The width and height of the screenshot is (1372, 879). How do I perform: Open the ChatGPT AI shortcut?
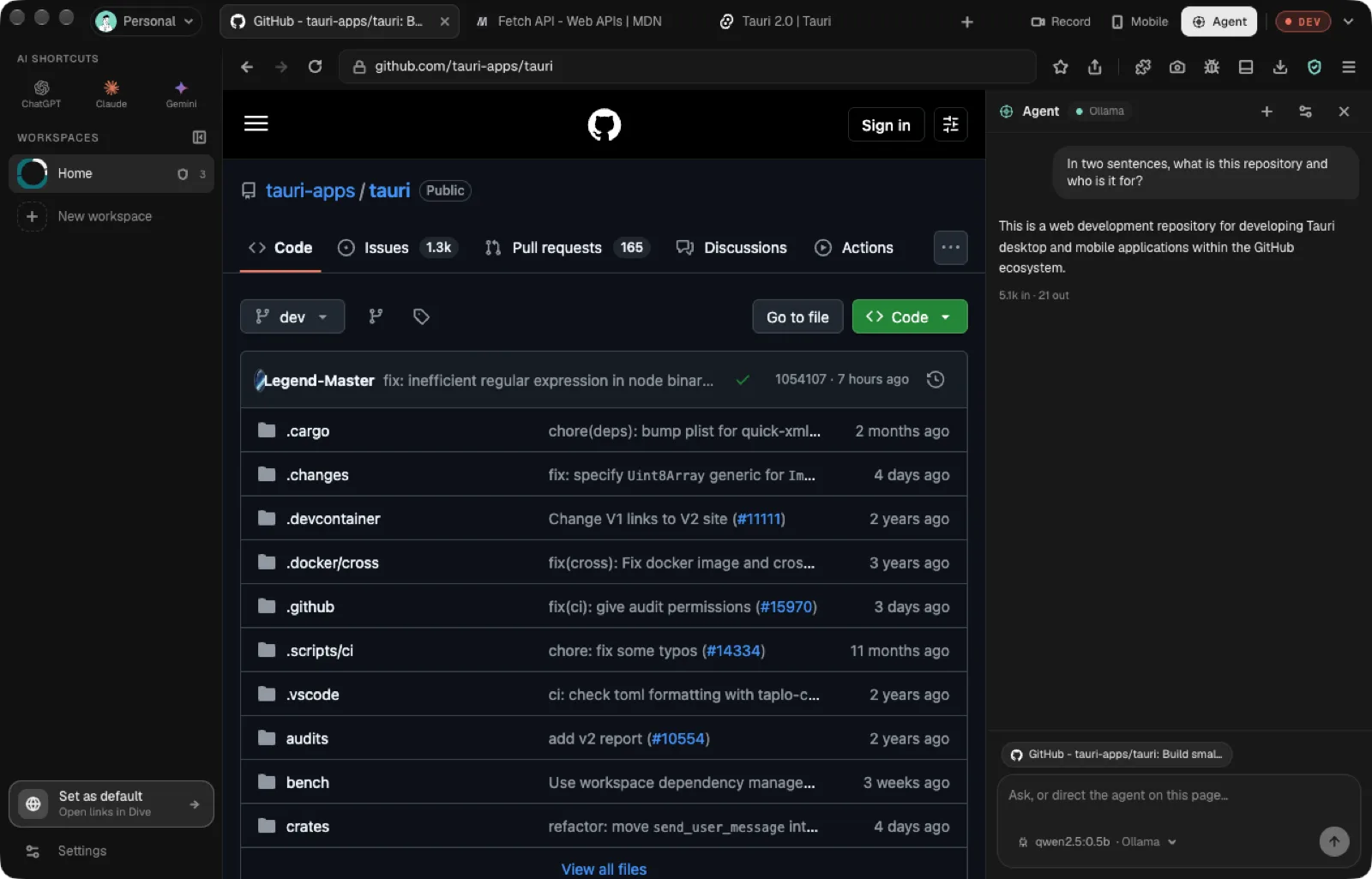[41, 93]
